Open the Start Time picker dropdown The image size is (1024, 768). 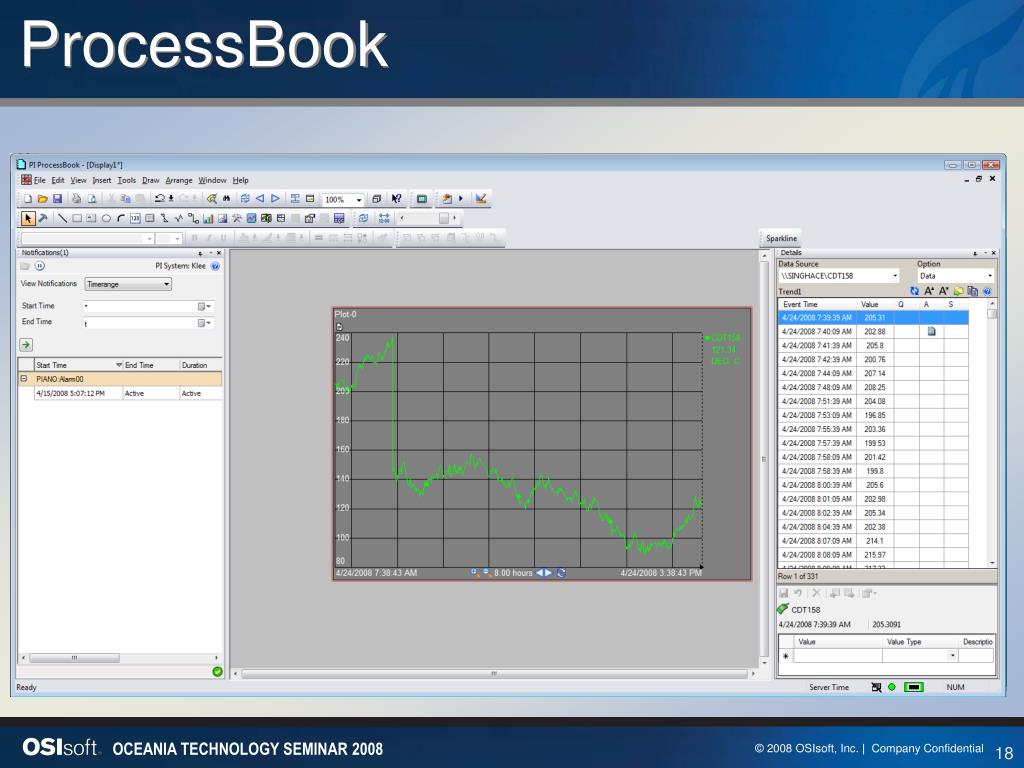coord(205,306)
